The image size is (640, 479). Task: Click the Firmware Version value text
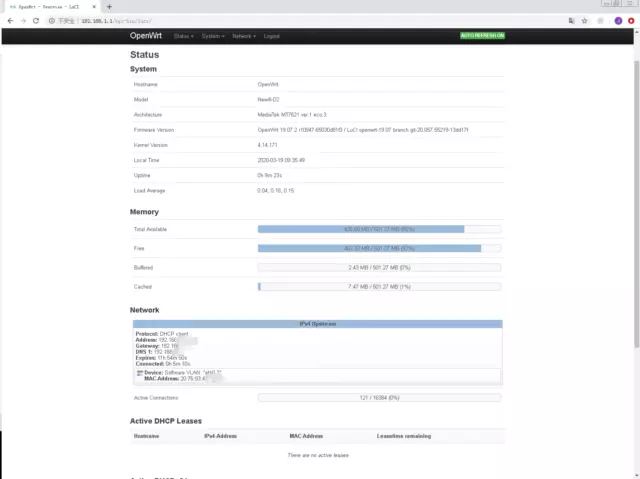click(363, 130)
